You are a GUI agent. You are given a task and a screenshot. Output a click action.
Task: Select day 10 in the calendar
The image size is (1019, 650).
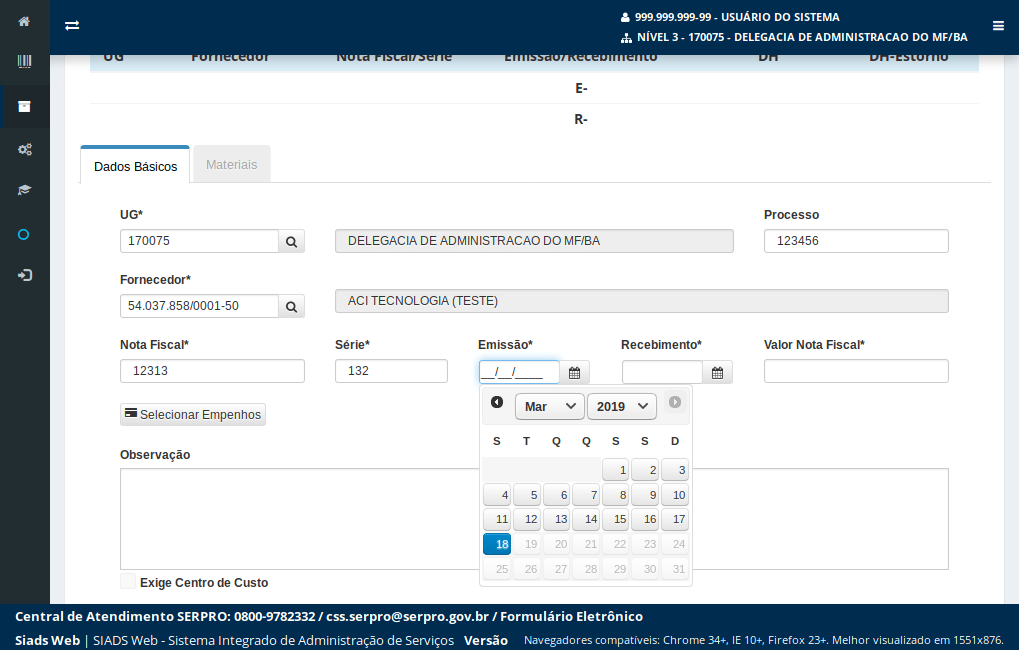point(675,495)
